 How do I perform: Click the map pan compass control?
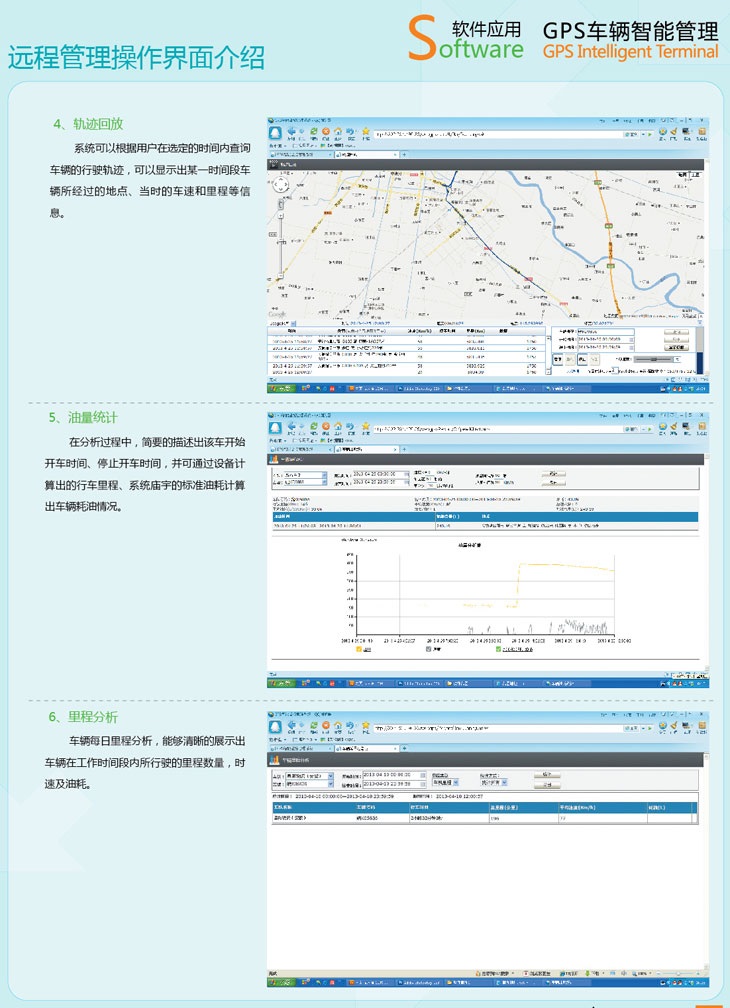[282, 183]
